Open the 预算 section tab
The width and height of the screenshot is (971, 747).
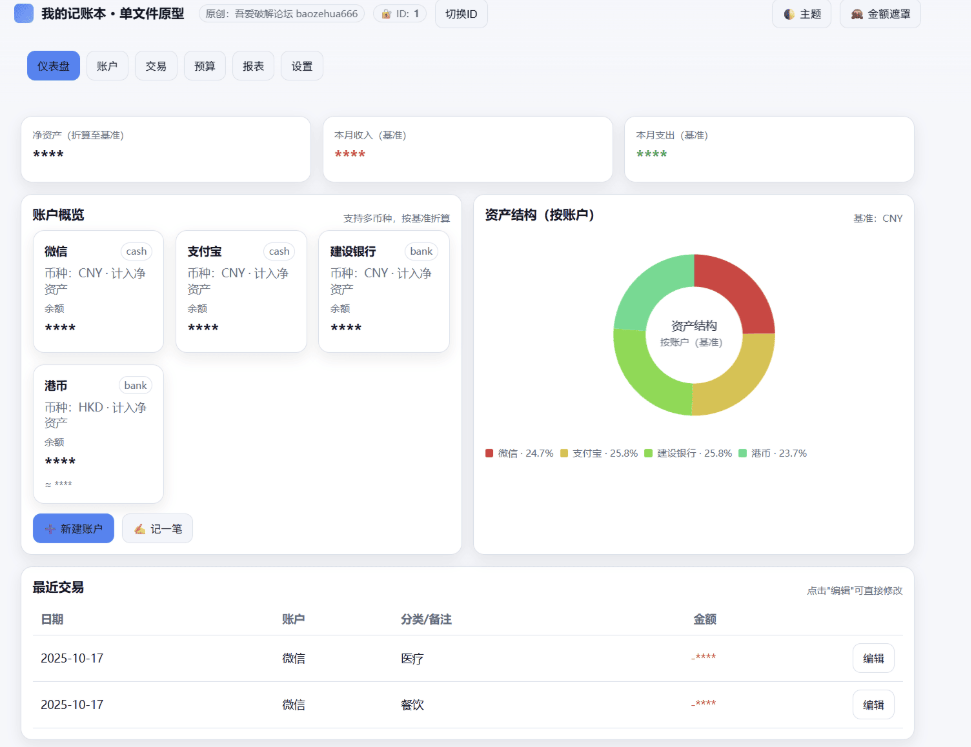204,65
